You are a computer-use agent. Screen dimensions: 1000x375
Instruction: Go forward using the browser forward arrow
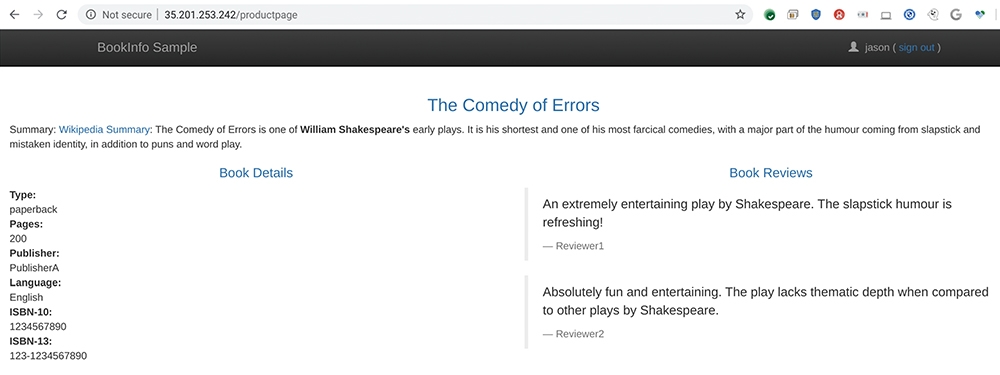click(38, 15)
